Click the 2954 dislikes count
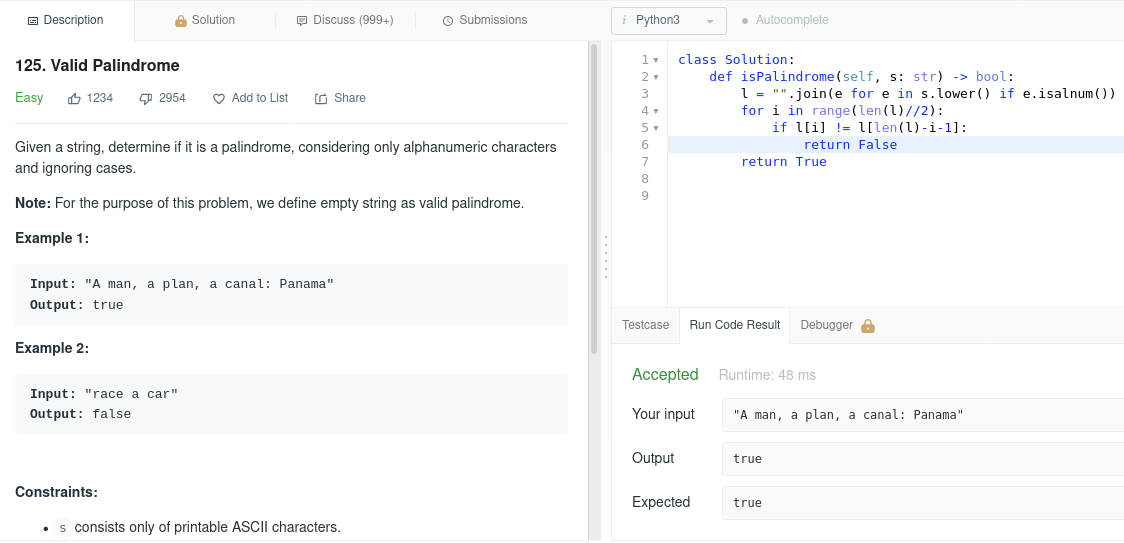 pos(172,98)
